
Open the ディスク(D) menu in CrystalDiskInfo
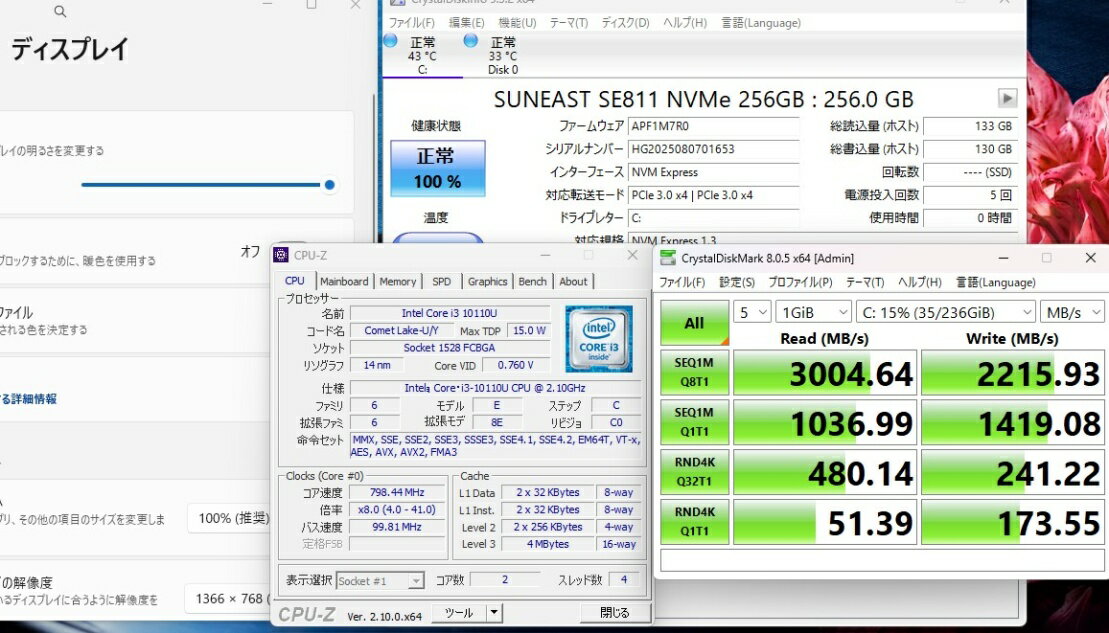coord(625,22)
